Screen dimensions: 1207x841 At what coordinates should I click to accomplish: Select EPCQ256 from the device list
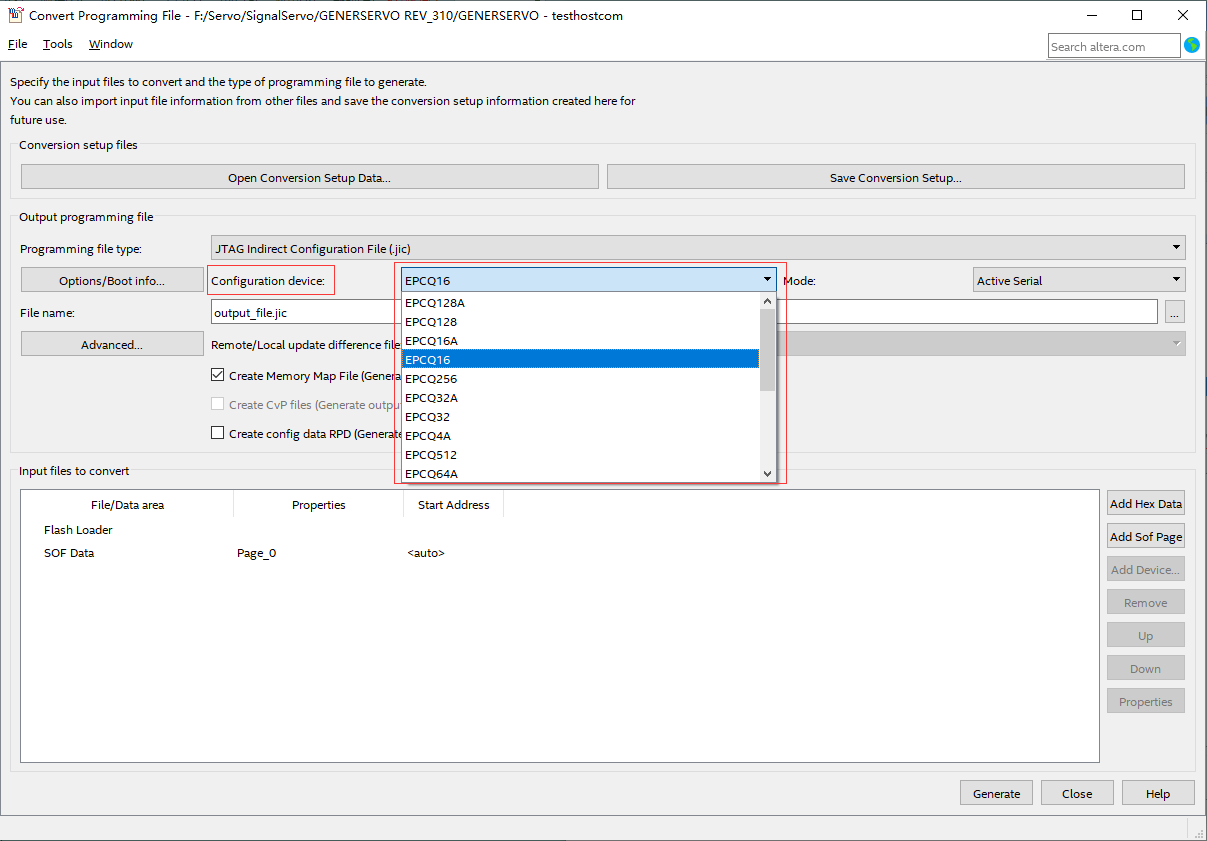coord(580,378)
